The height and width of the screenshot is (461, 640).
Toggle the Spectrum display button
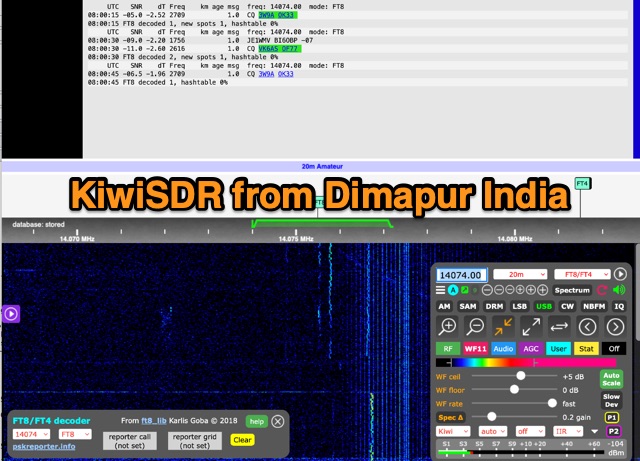click(x=573, y=290)
